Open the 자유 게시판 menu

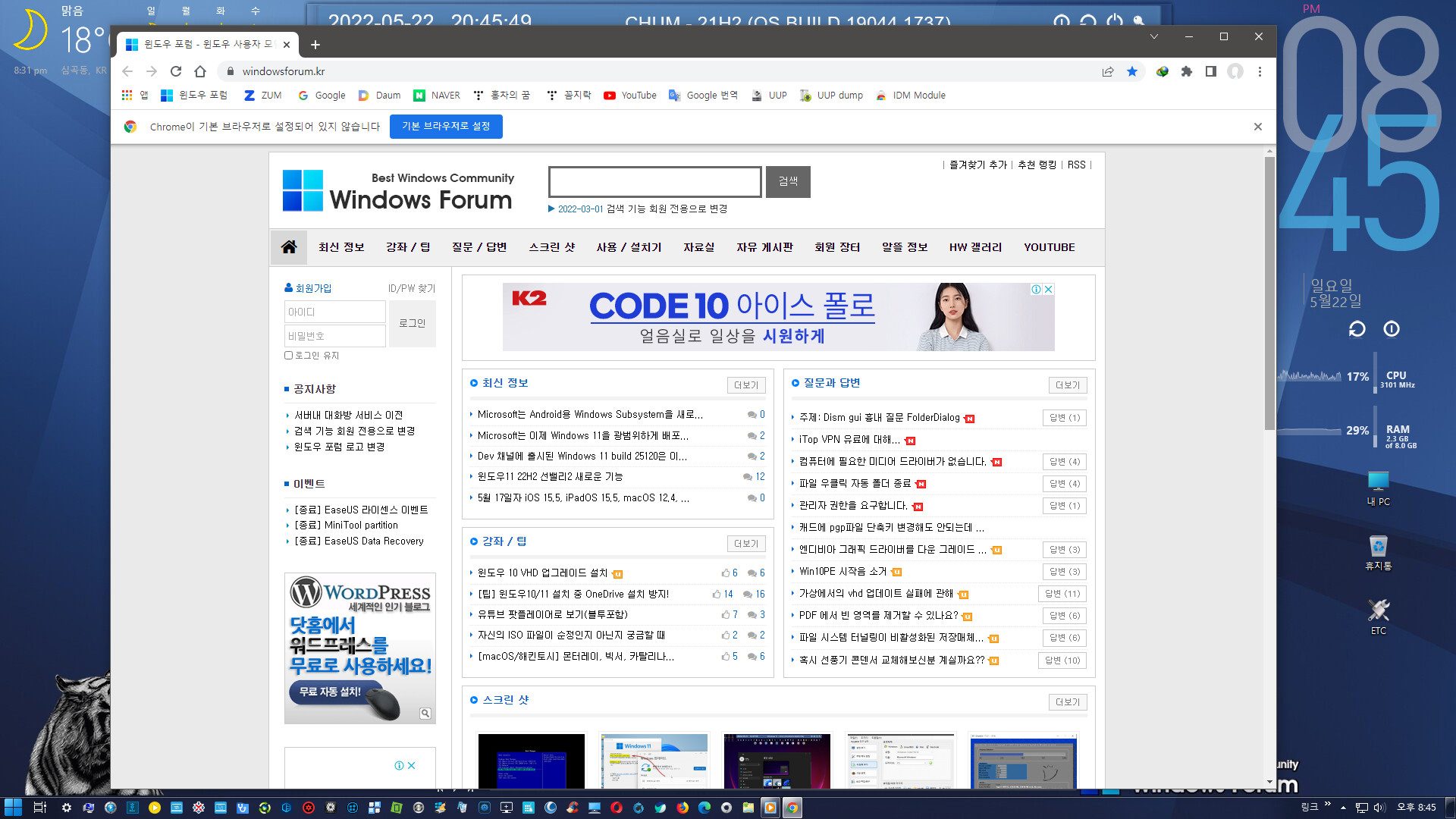[764, 247]
